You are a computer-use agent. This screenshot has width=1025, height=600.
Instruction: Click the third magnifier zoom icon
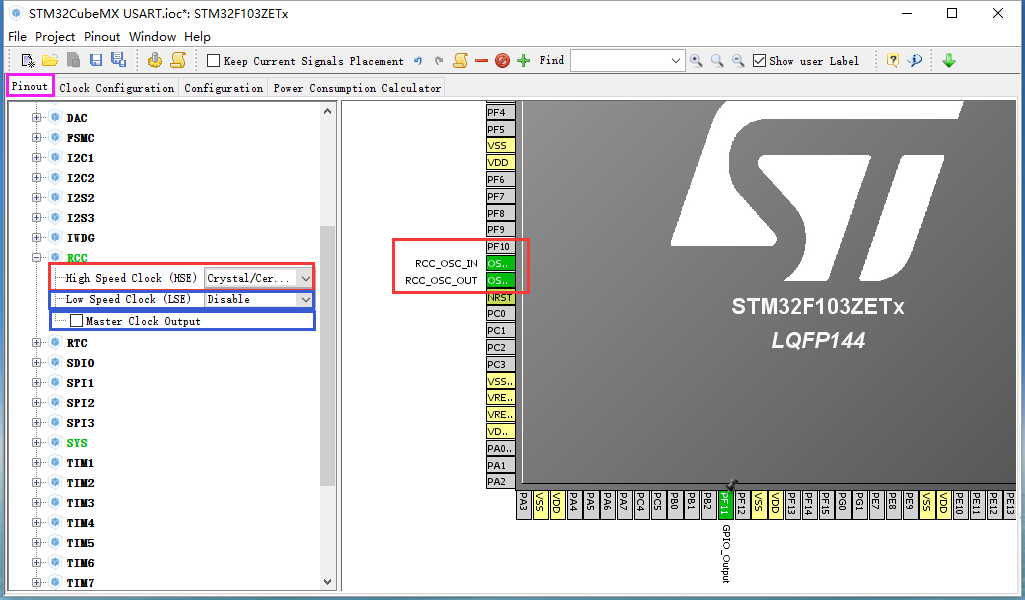[738, 61]
